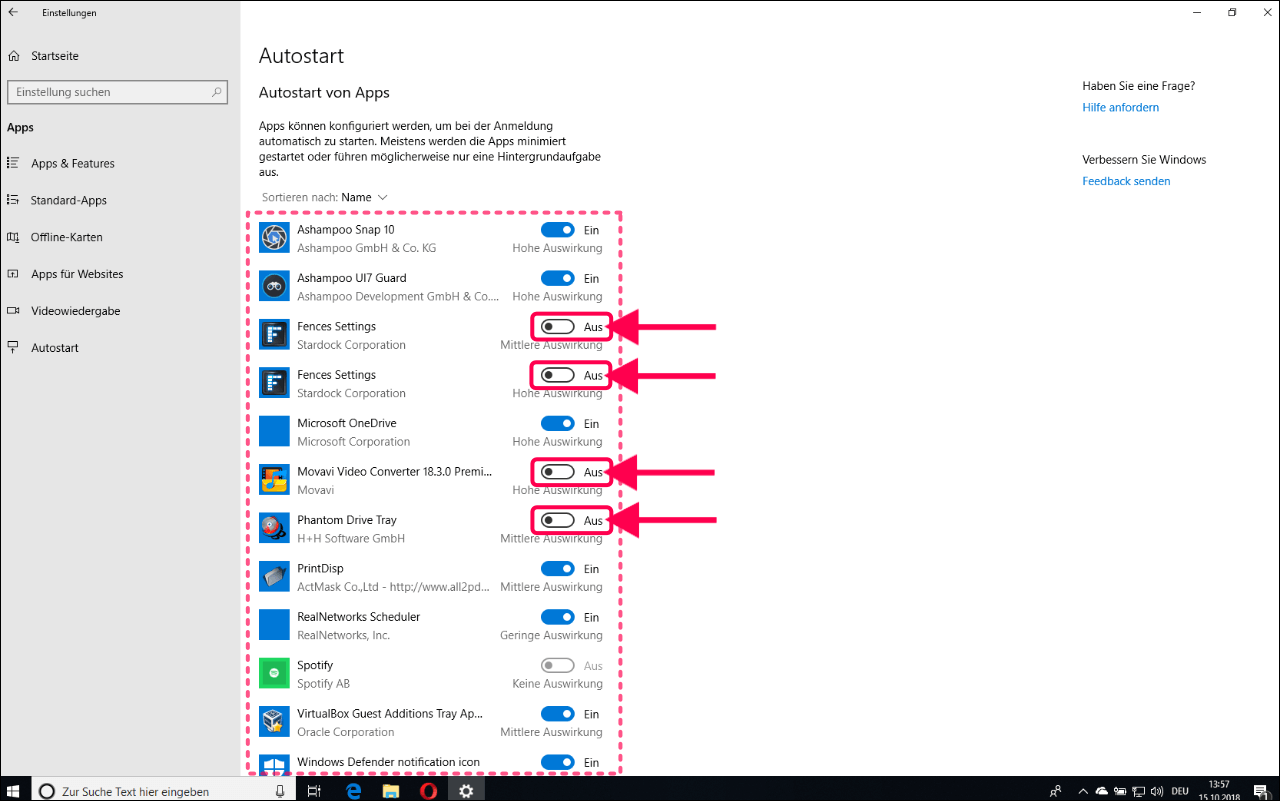Open the Sortieren nach Name dropdown

(325, 197)
